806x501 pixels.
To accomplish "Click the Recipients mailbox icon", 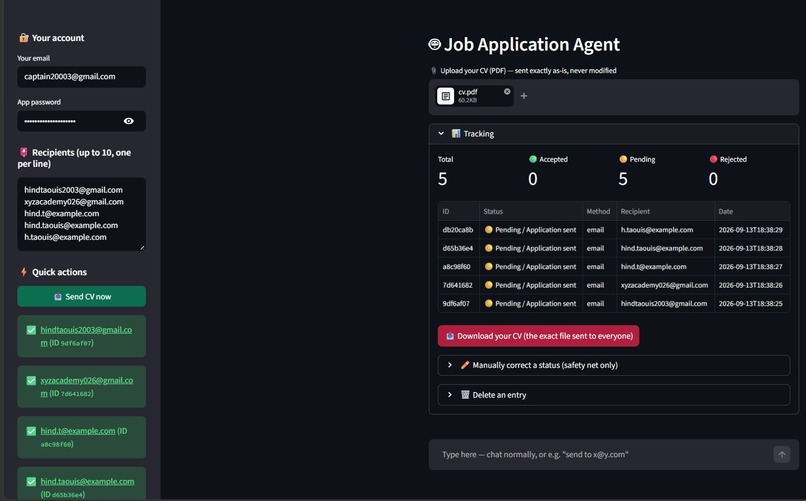I will point(24,152).
